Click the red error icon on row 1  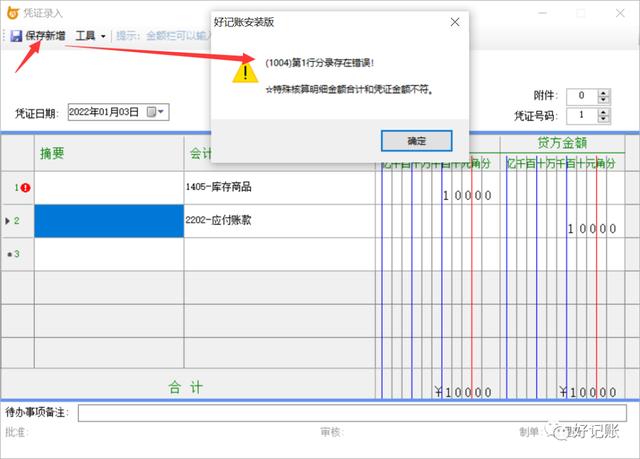coord(26,188)
